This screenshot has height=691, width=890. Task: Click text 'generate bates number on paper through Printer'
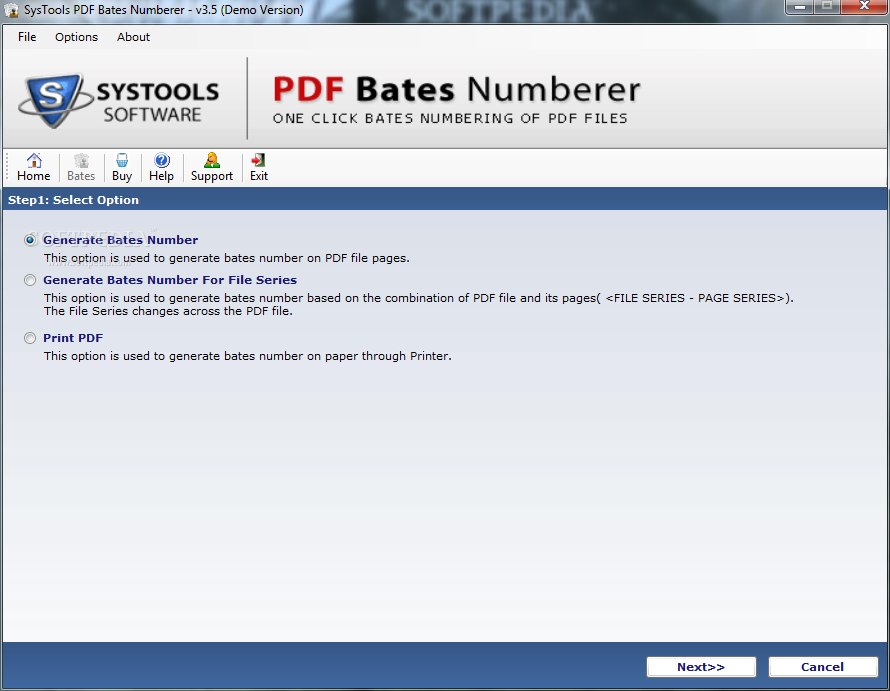(309, 357)
